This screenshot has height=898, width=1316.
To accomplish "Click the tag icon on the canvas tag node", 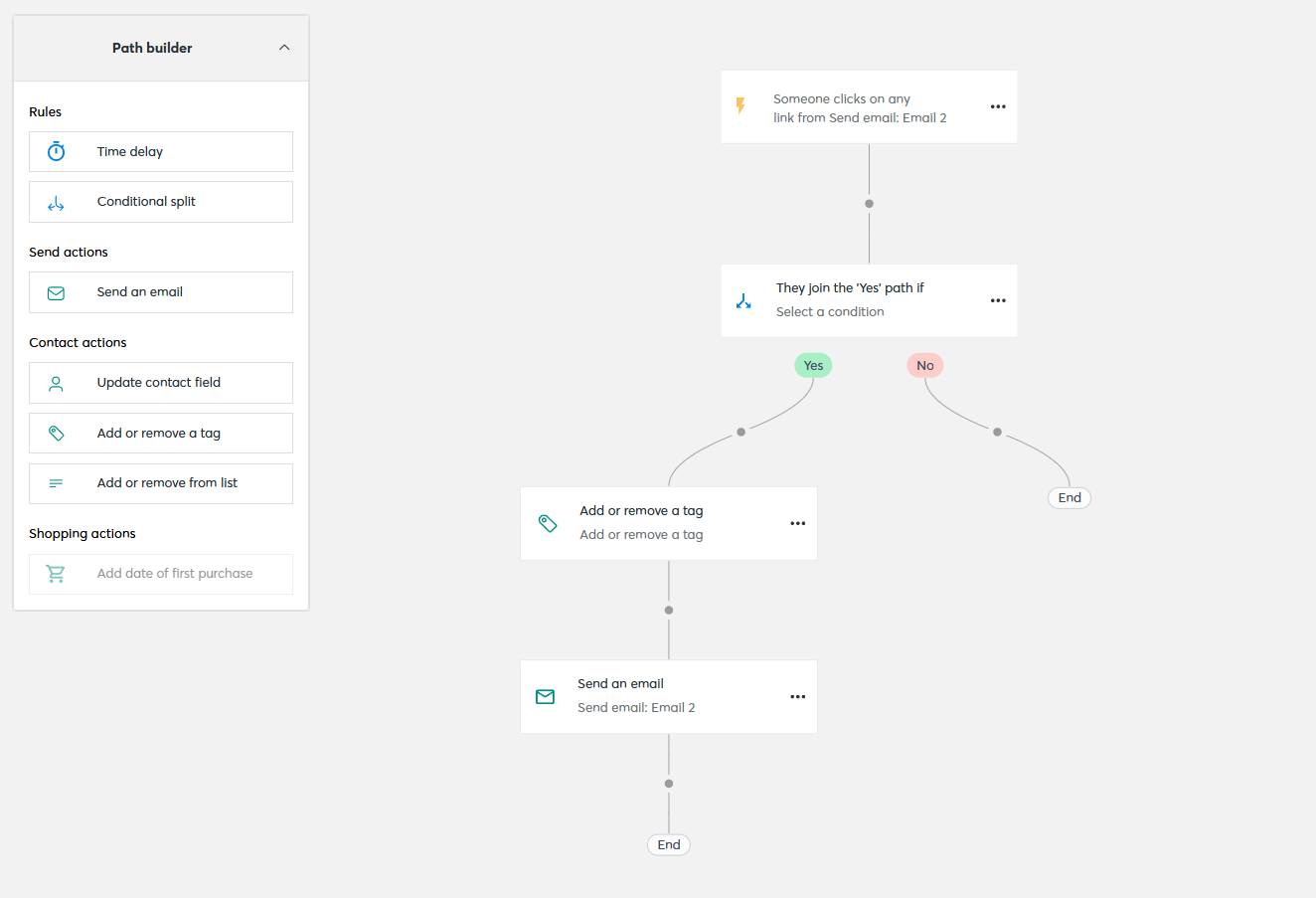I will (548, 523).
